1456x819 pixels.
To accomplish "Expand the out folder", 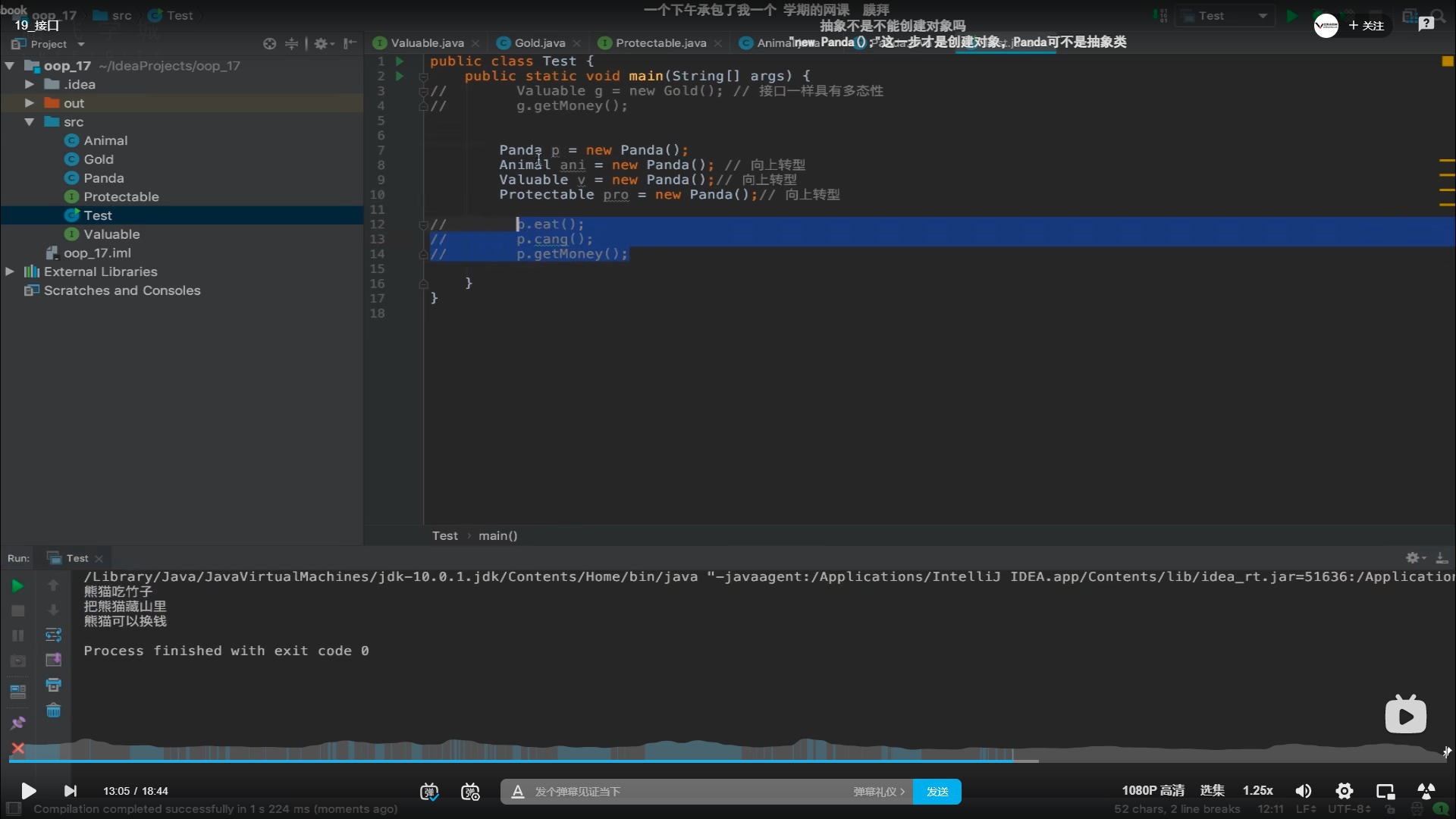I will 29,103.
